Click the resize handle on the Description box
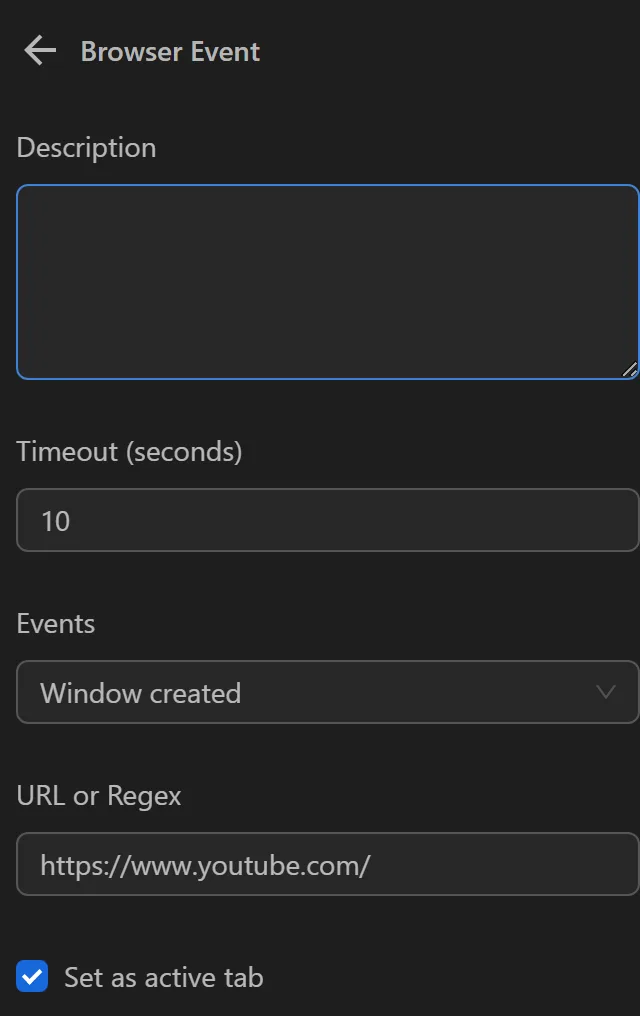640x1016 pixels. click(630, 370)
